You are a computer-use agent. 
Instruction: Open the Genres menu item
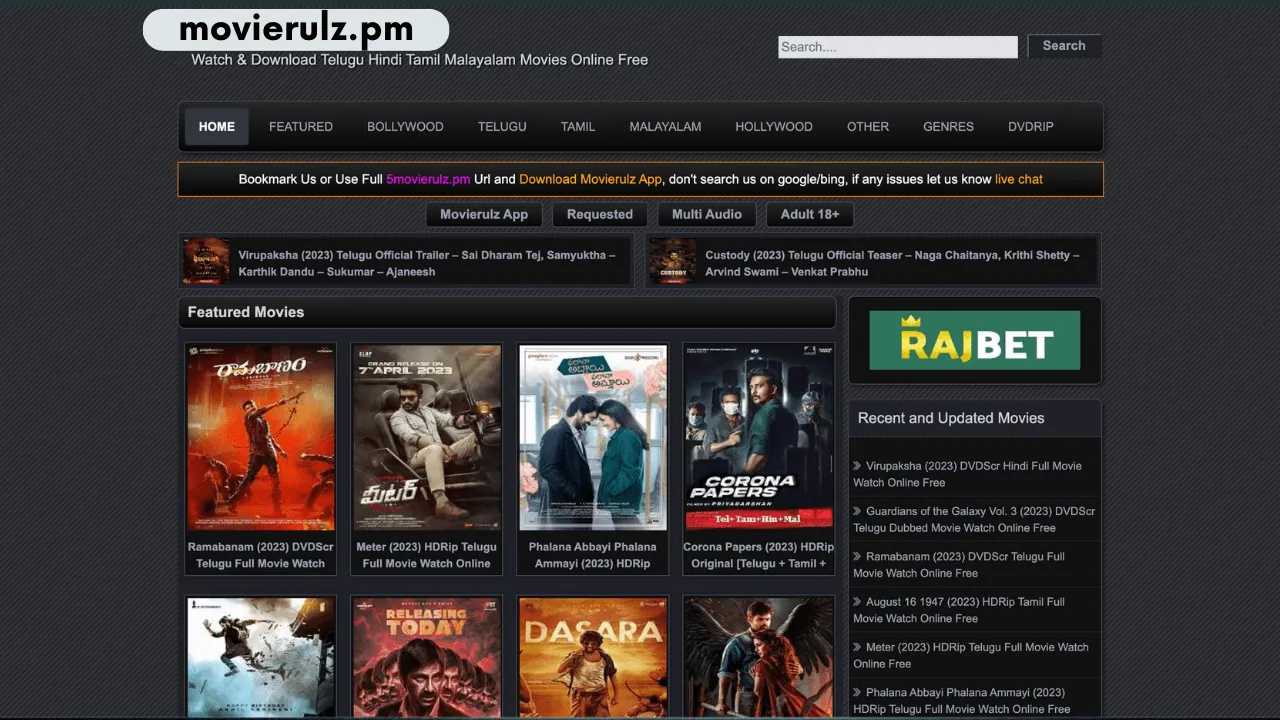pyautogui.click(x=948, y=127)
